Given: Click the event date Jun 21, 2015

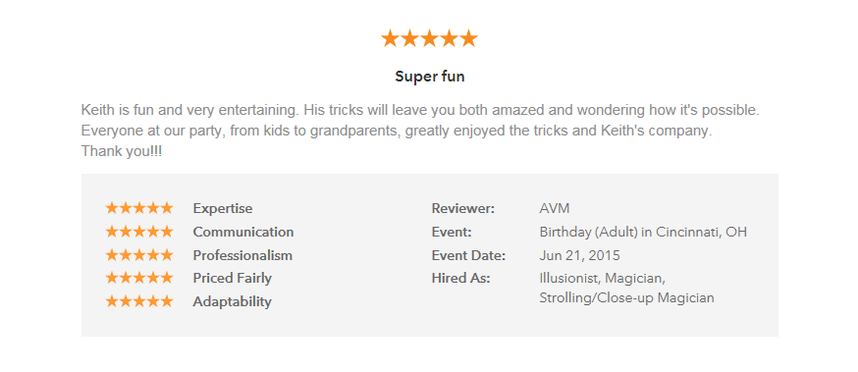Looking at the screenshot, I should tap(579, 255).
